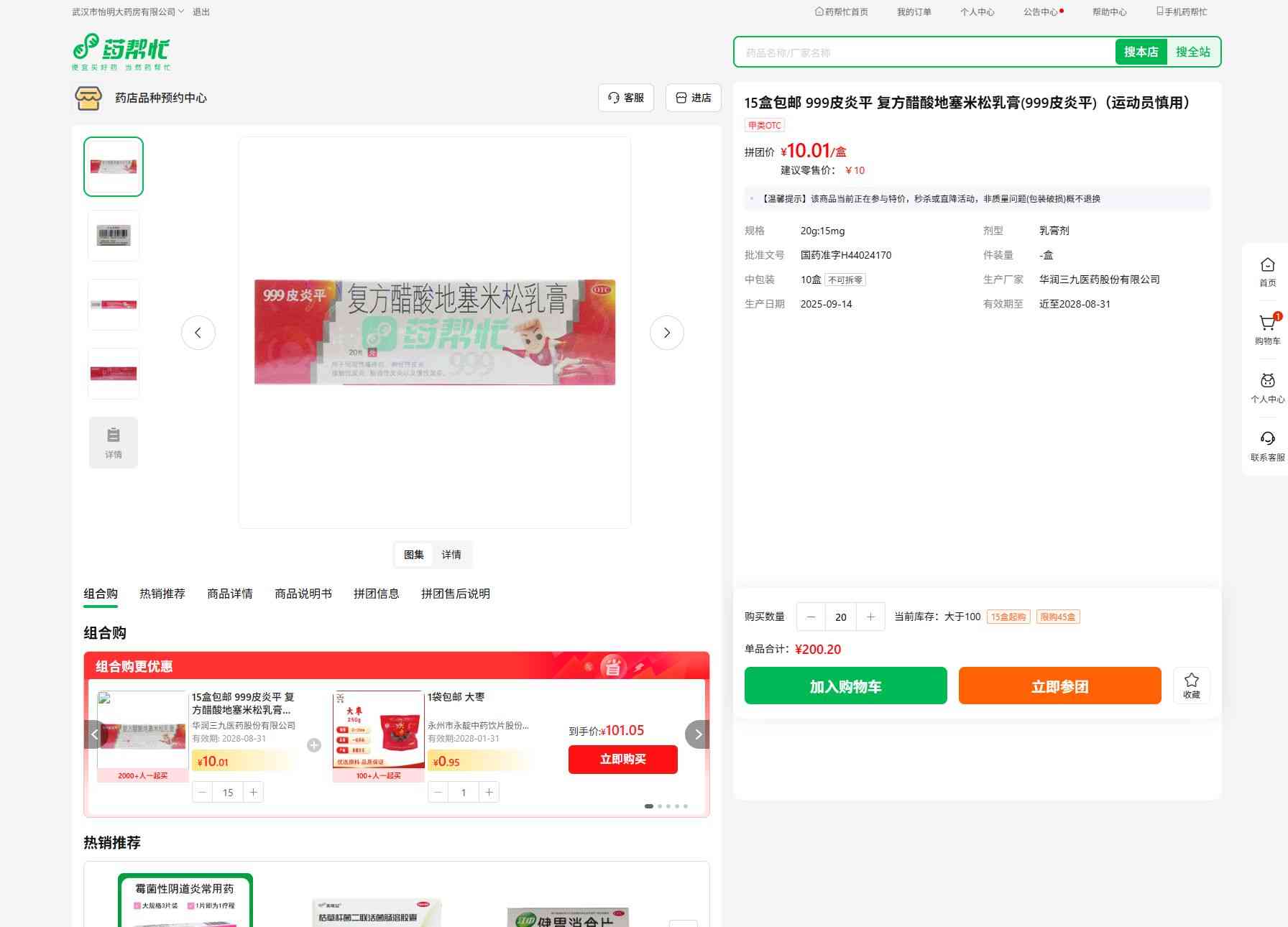Show next product image with right arrow

tap(666, 333)
